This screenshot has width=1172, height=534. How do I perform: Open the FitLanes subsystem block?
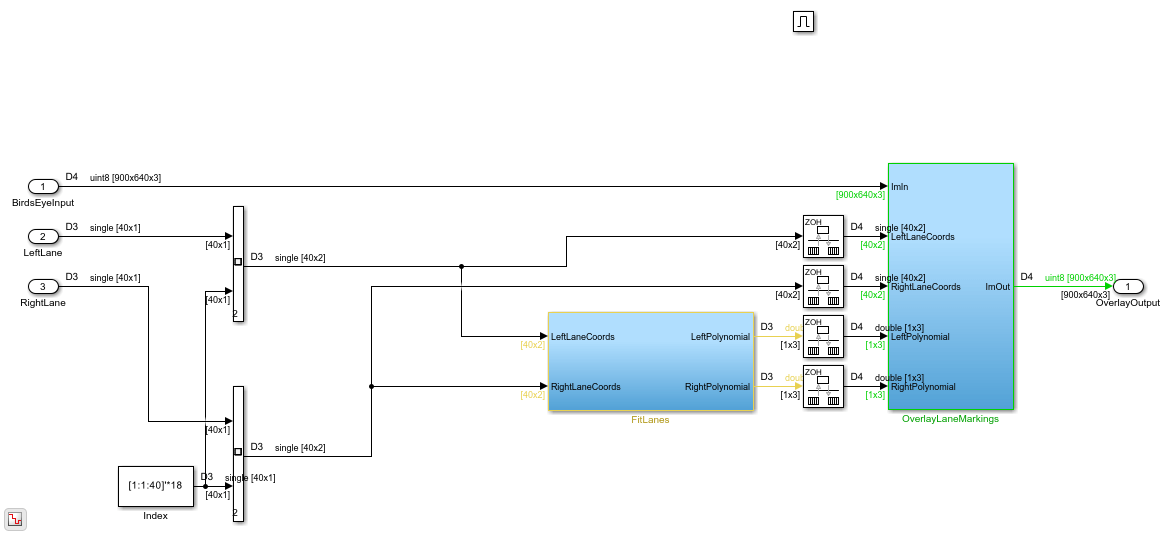click(651, 361)
